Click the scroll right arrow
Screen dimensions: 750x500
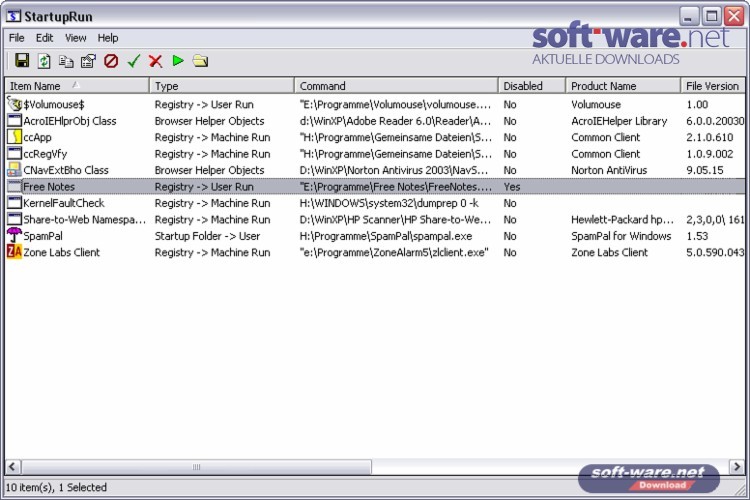coord(737,467)
